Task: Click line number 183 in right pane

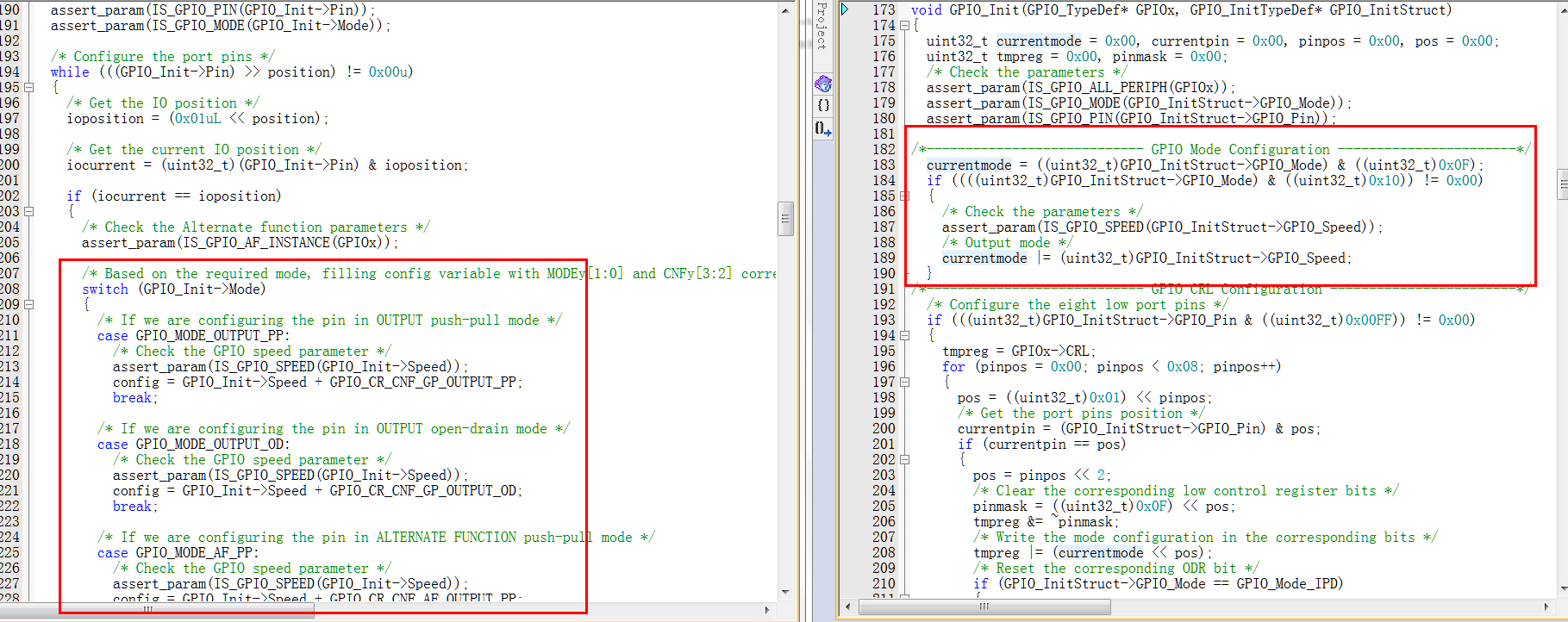Action: coord(884,165)
